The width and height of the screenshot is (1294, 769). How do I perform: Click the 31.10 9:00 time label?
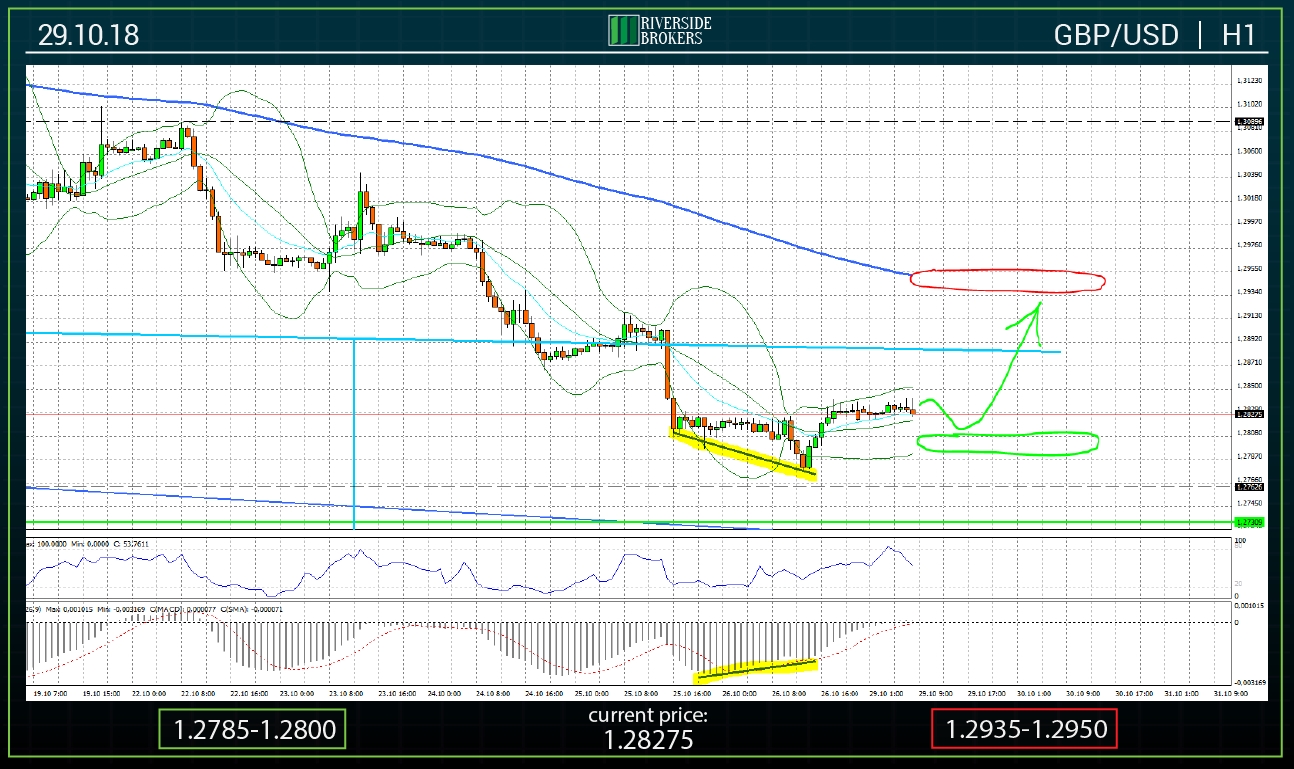pyautogui.click(x=1230, y=692)
